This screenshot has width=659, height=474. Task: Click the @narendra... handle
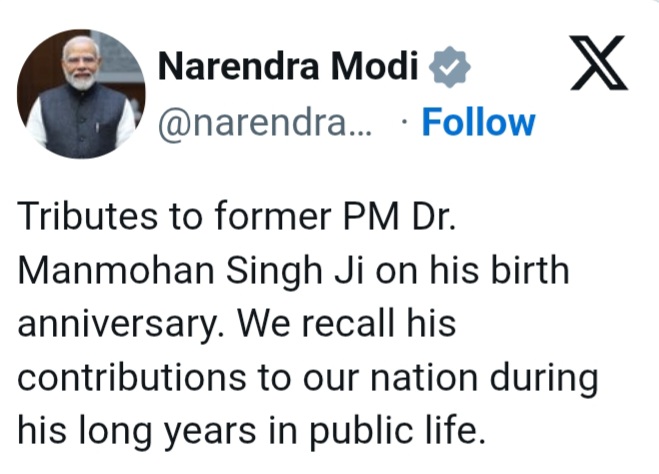click(265, 124)
